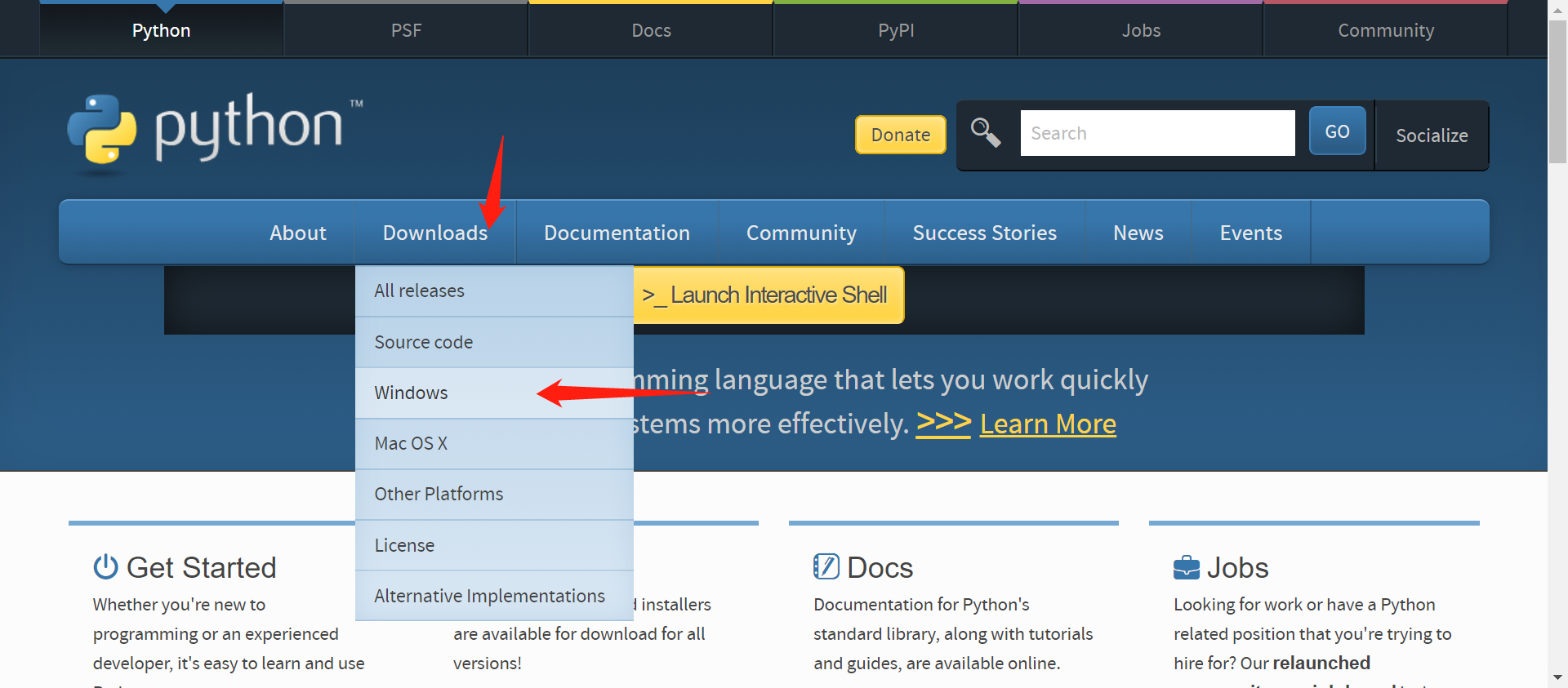Choose Windows in the Downloads dropdown
Screen dimensions: 1568x688
(494, 393)
